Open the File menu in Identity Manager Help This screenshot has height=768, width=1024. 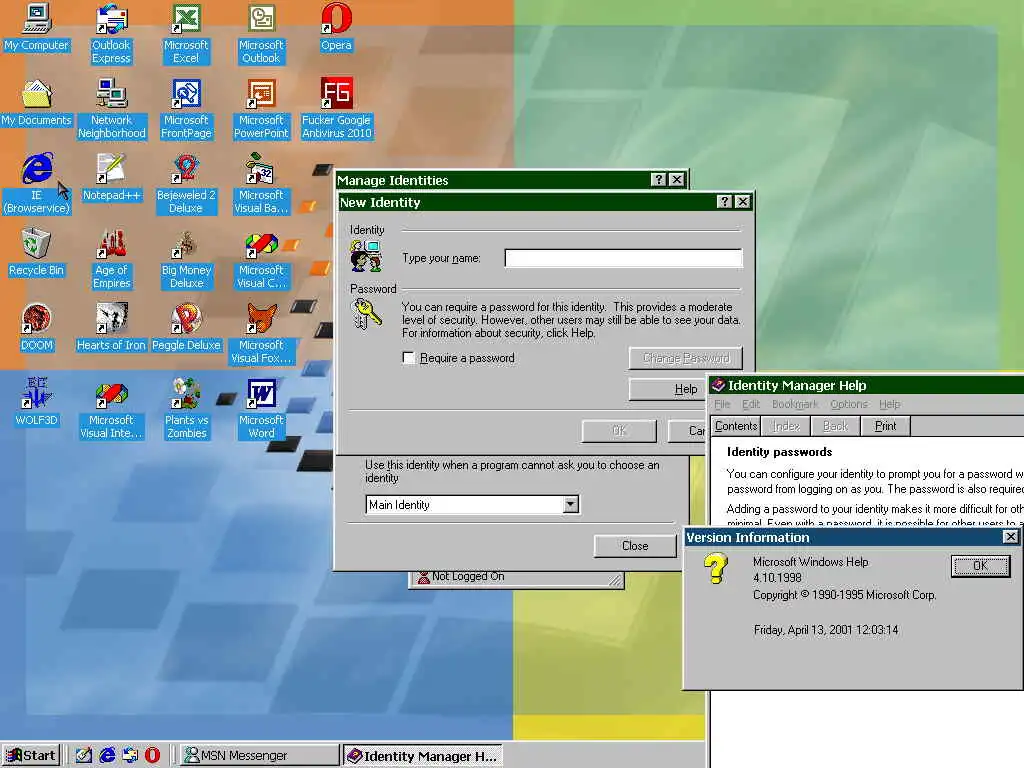click(x=722, y=404)
